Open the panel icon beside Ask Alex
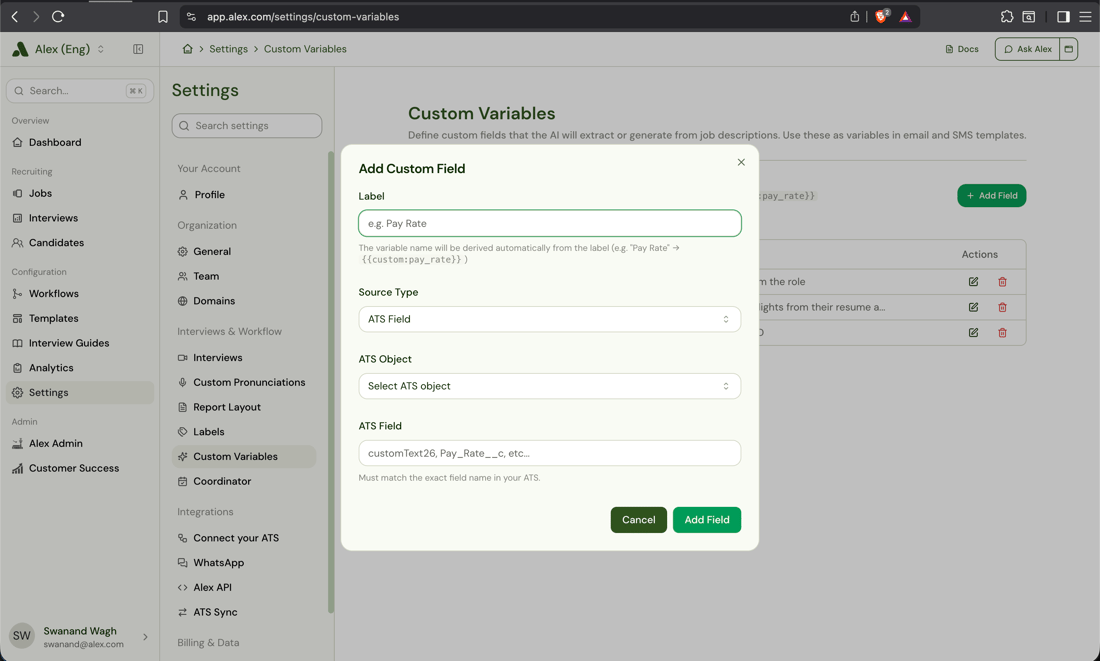 click(x=1068, y=49)
